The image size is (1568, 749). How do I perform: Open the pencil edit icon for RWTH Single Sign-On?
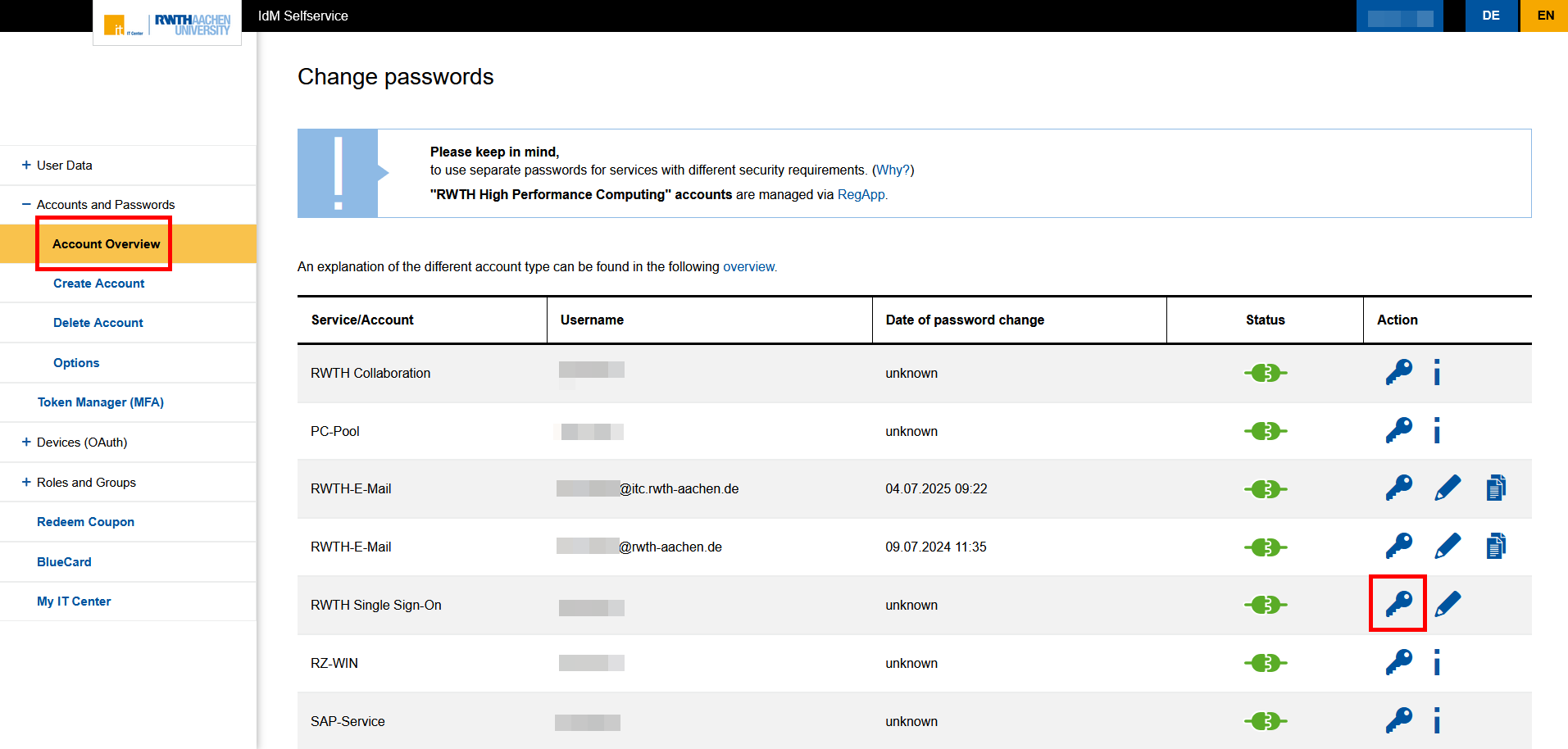tap(1448, 604)
